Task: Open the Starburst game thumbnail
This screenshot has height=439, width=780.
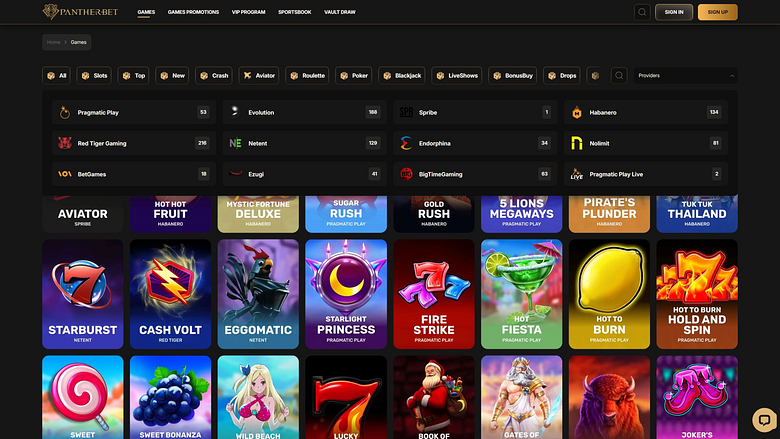Action: [83, 294]
